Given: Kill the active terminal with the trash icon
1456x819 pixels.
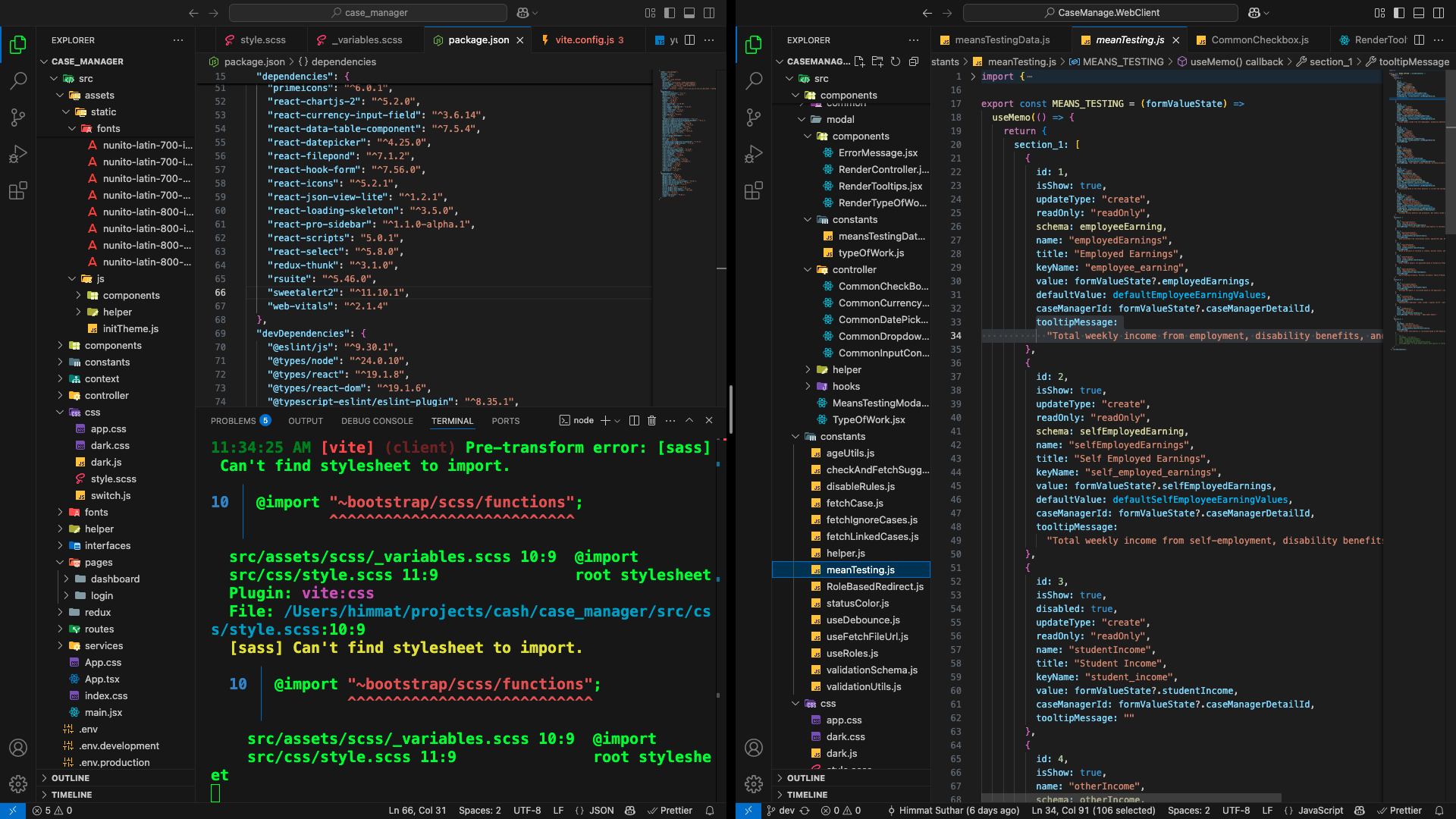Looking at the screenshot, I should 652,420.
